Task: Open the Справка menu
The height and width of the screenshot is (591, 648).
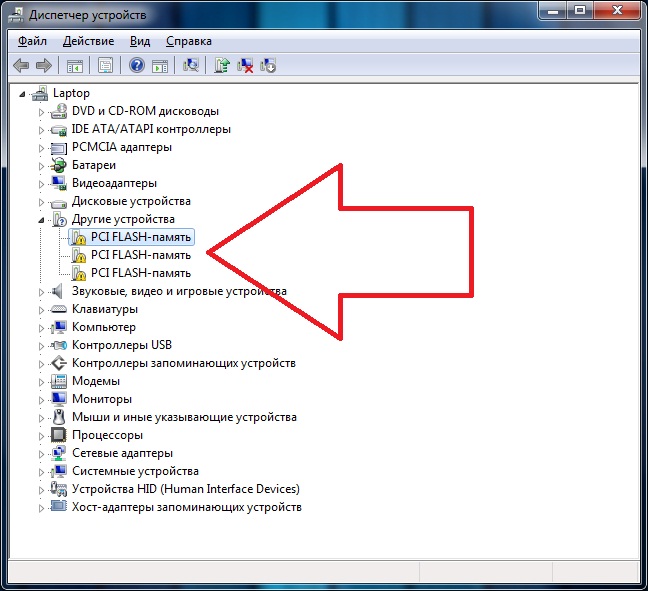Action: click(x=188, y=41)
